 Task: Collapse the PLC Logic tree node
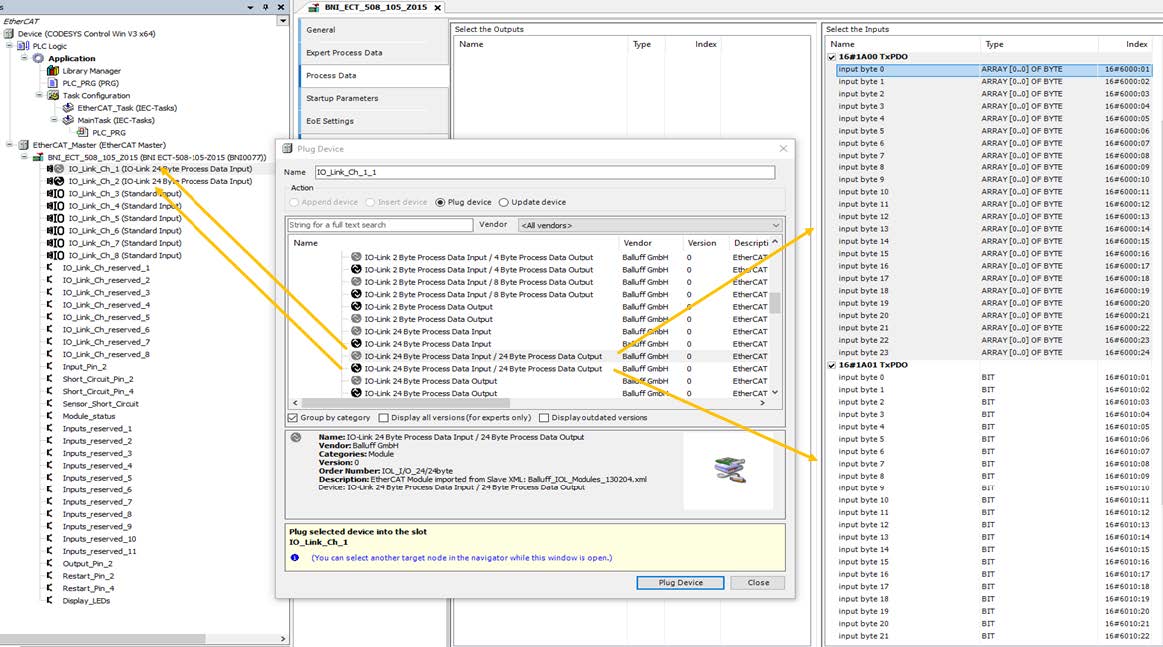[x=10, y=46]
